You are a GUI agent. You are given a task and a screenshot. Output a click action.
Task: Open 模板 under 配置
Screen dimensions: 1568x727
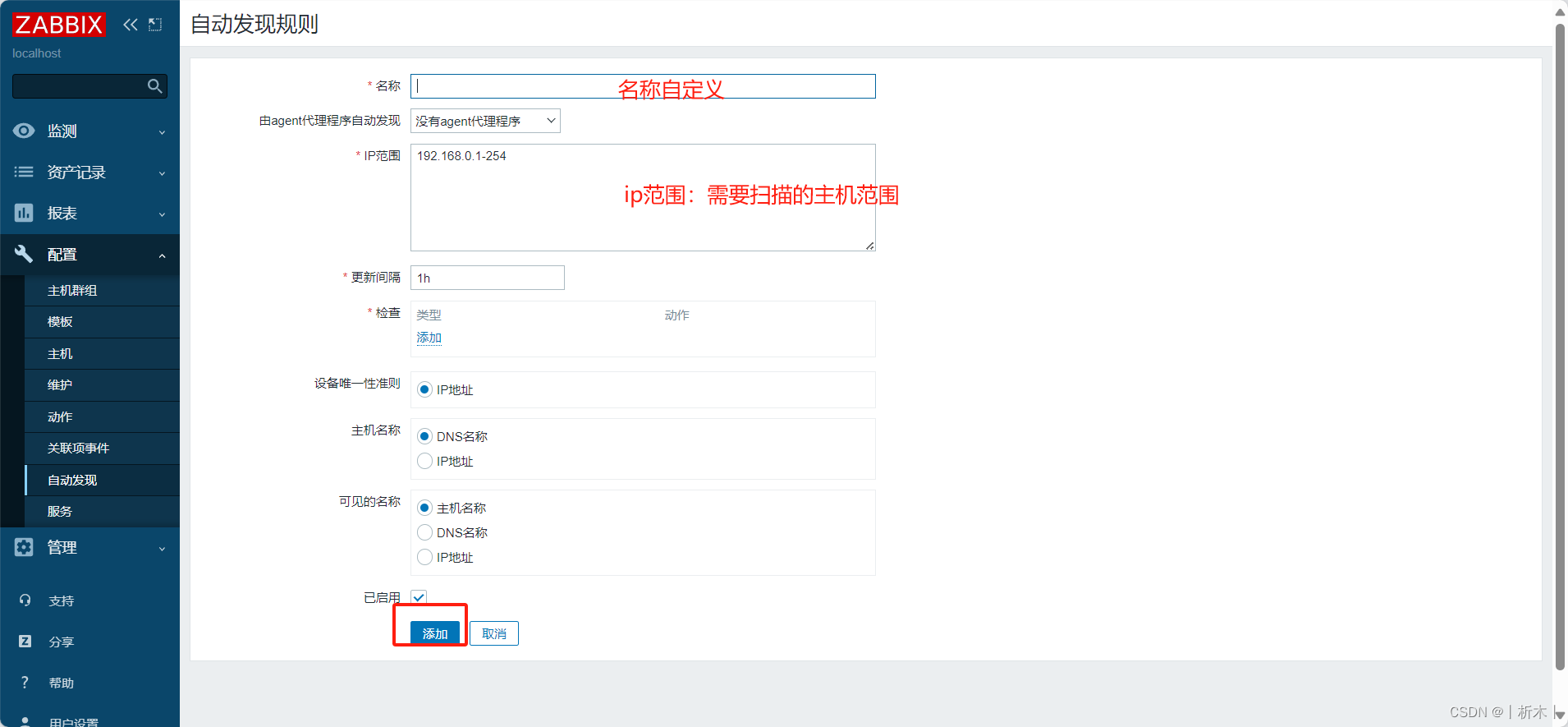pyautogui.click(x=102, y=322)
